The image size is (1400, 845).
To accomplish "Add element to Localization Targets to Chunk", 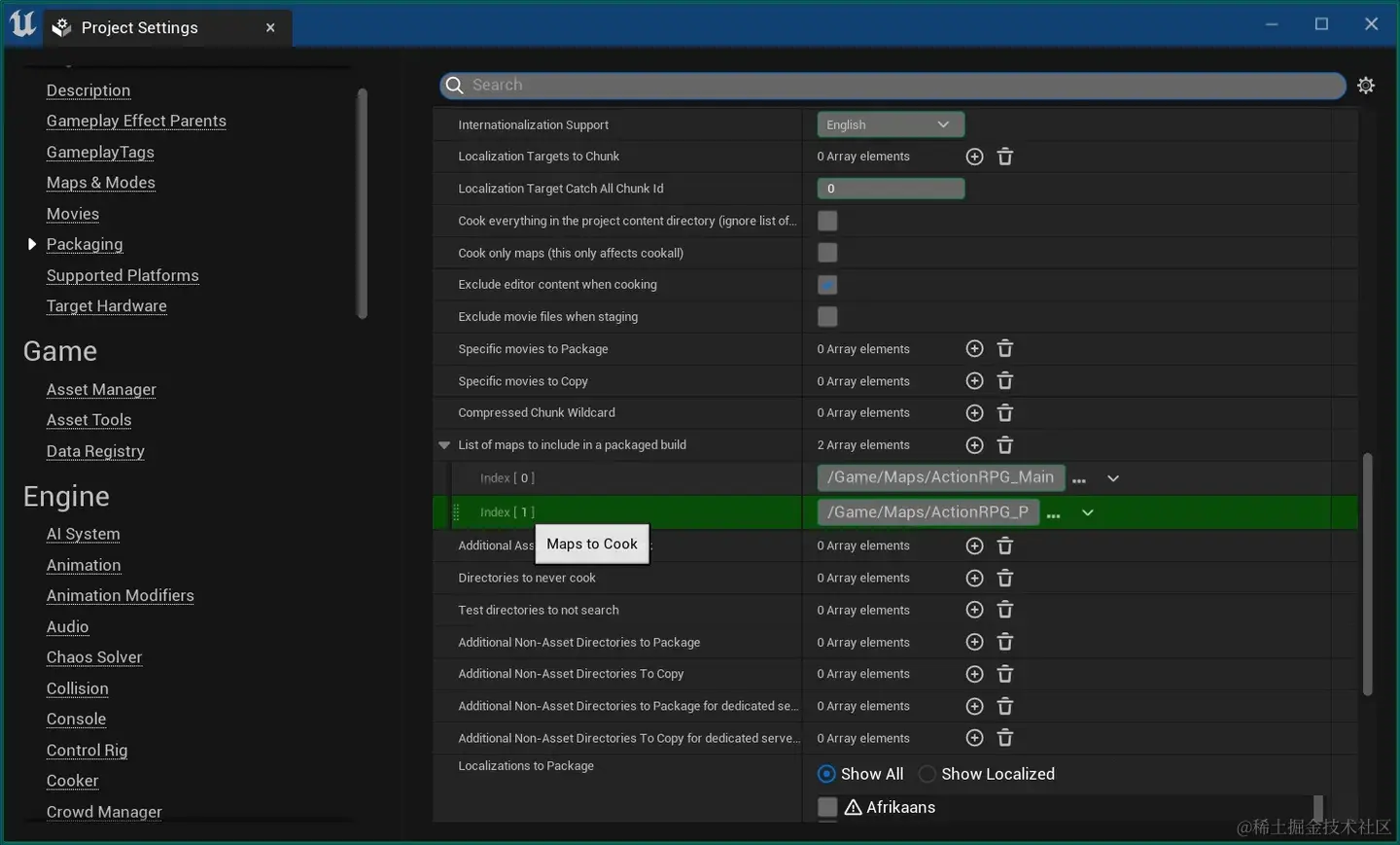I will pos(974,157).
